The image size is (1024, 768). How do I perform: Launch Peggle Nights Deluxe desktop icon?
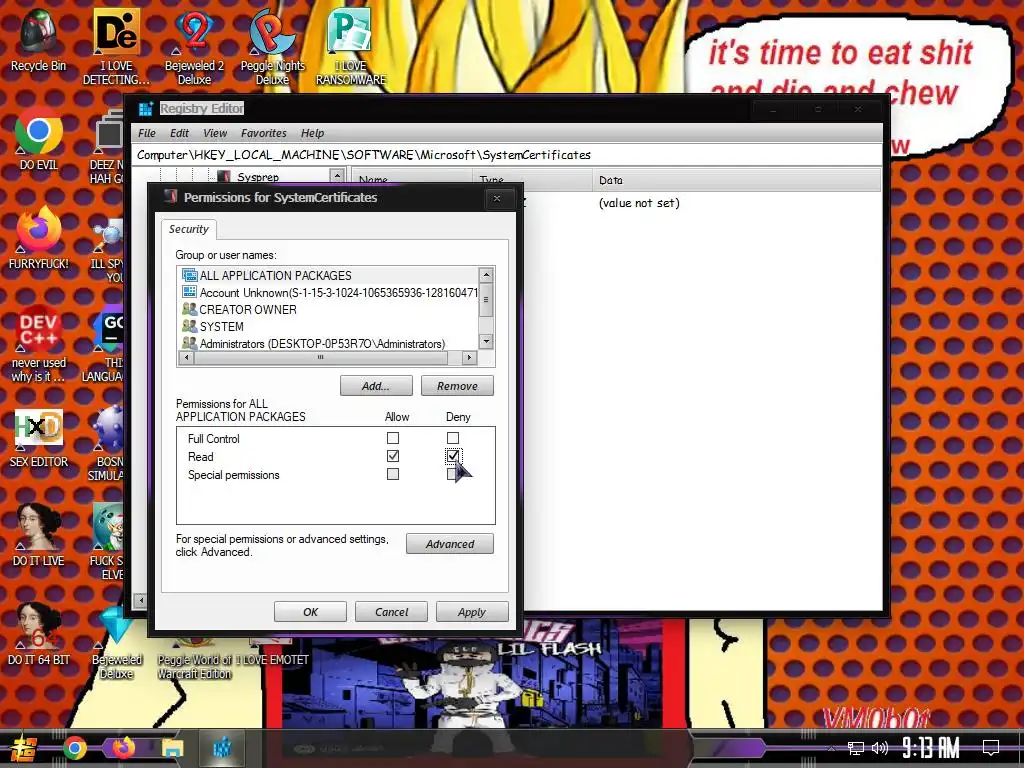272,47
